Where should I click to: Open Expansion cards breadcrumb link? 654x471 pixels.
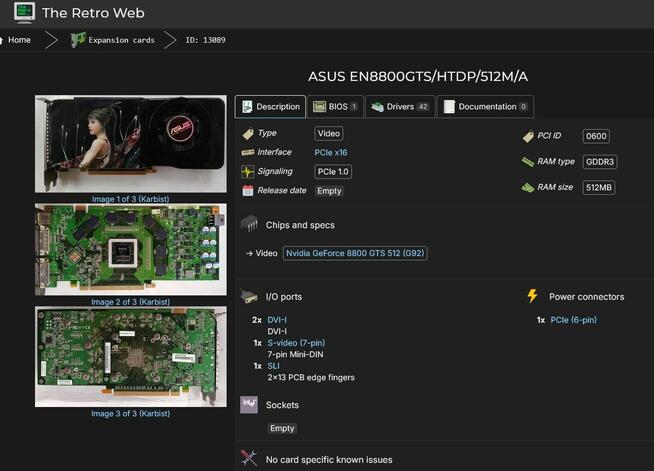tap(121, 40)
